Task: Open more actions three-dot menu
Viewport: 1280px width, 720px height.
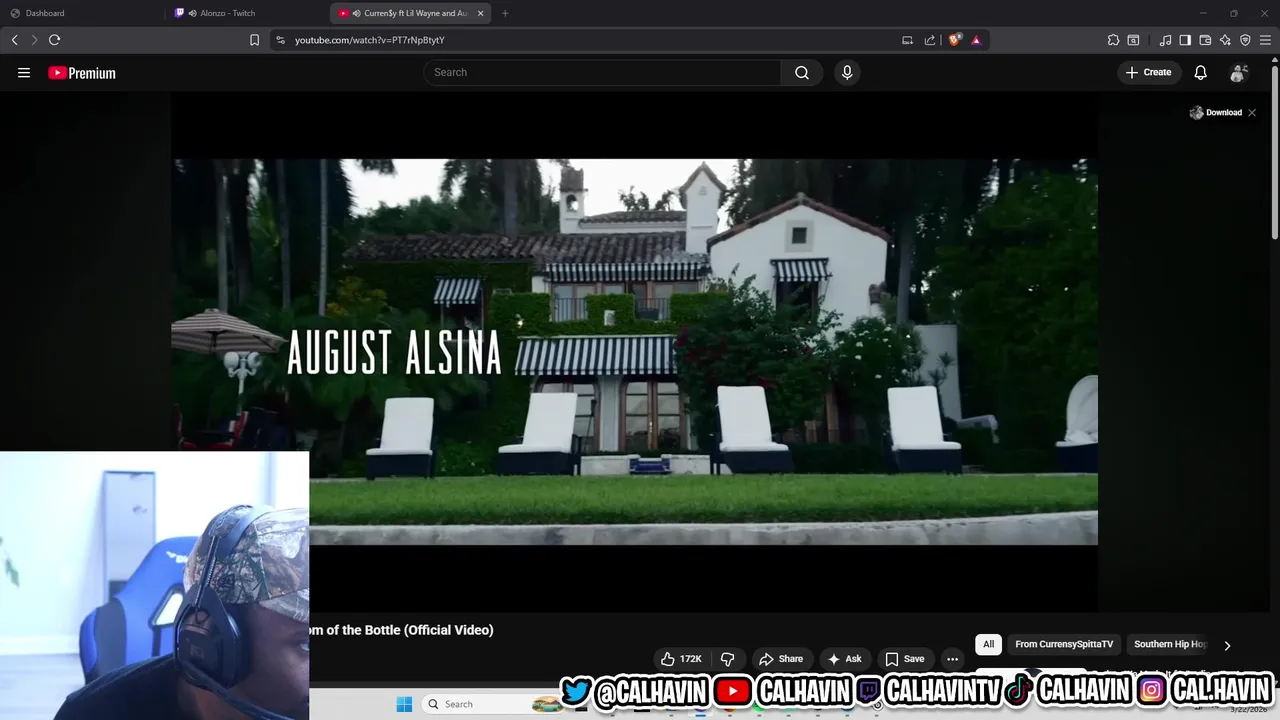Action: 953,659
